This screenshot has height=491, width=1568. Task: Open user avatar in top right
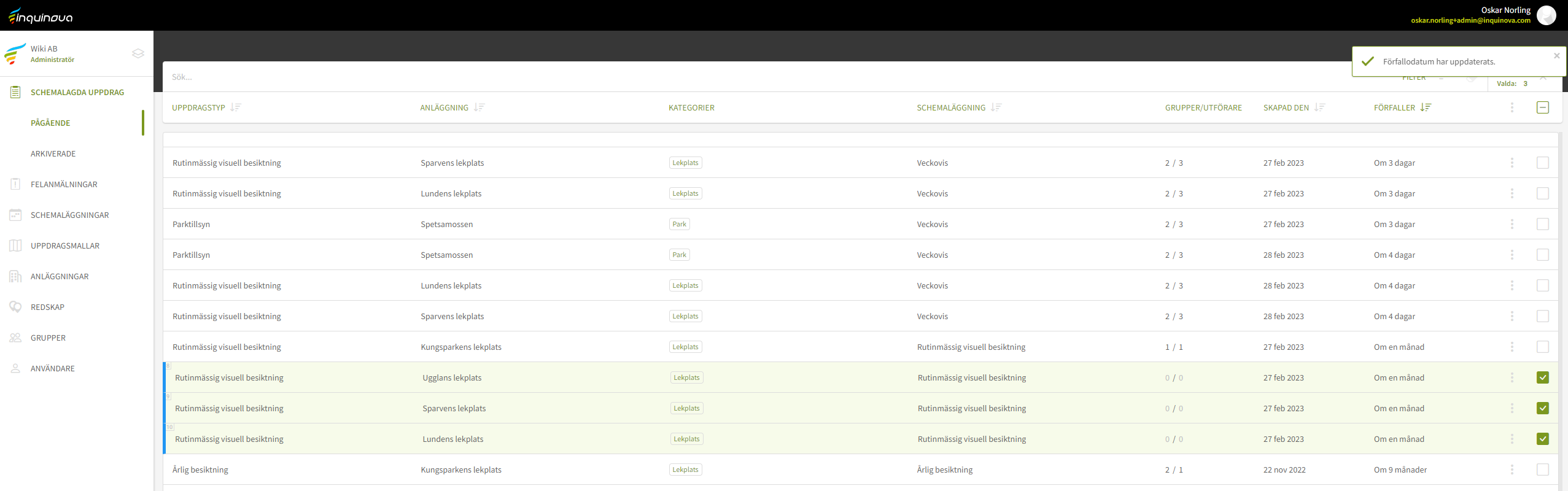pos(1546,15)
